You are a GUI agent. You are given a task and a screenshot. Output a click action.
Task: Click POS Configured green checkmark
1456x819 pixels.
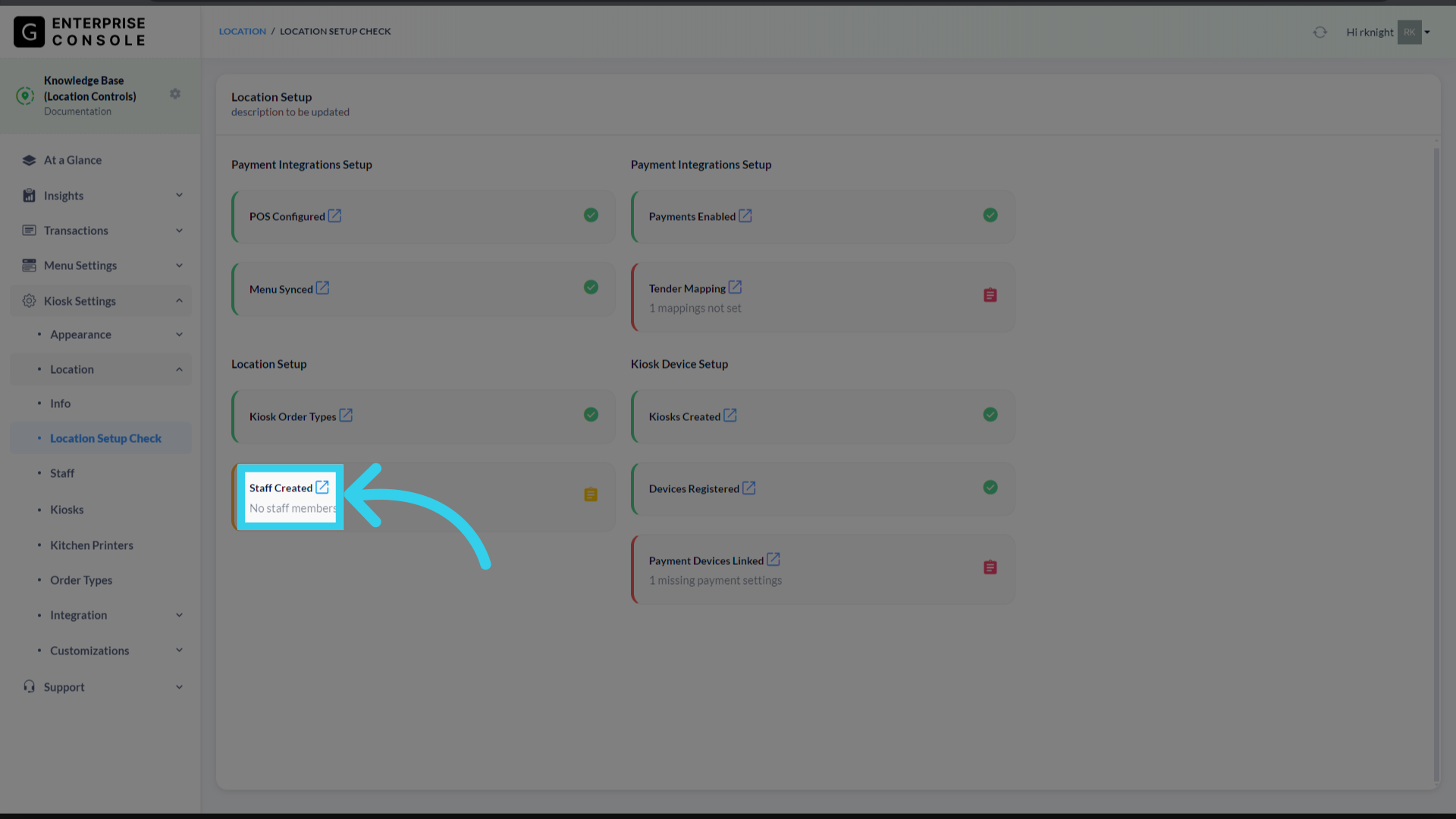coord(591,215)
